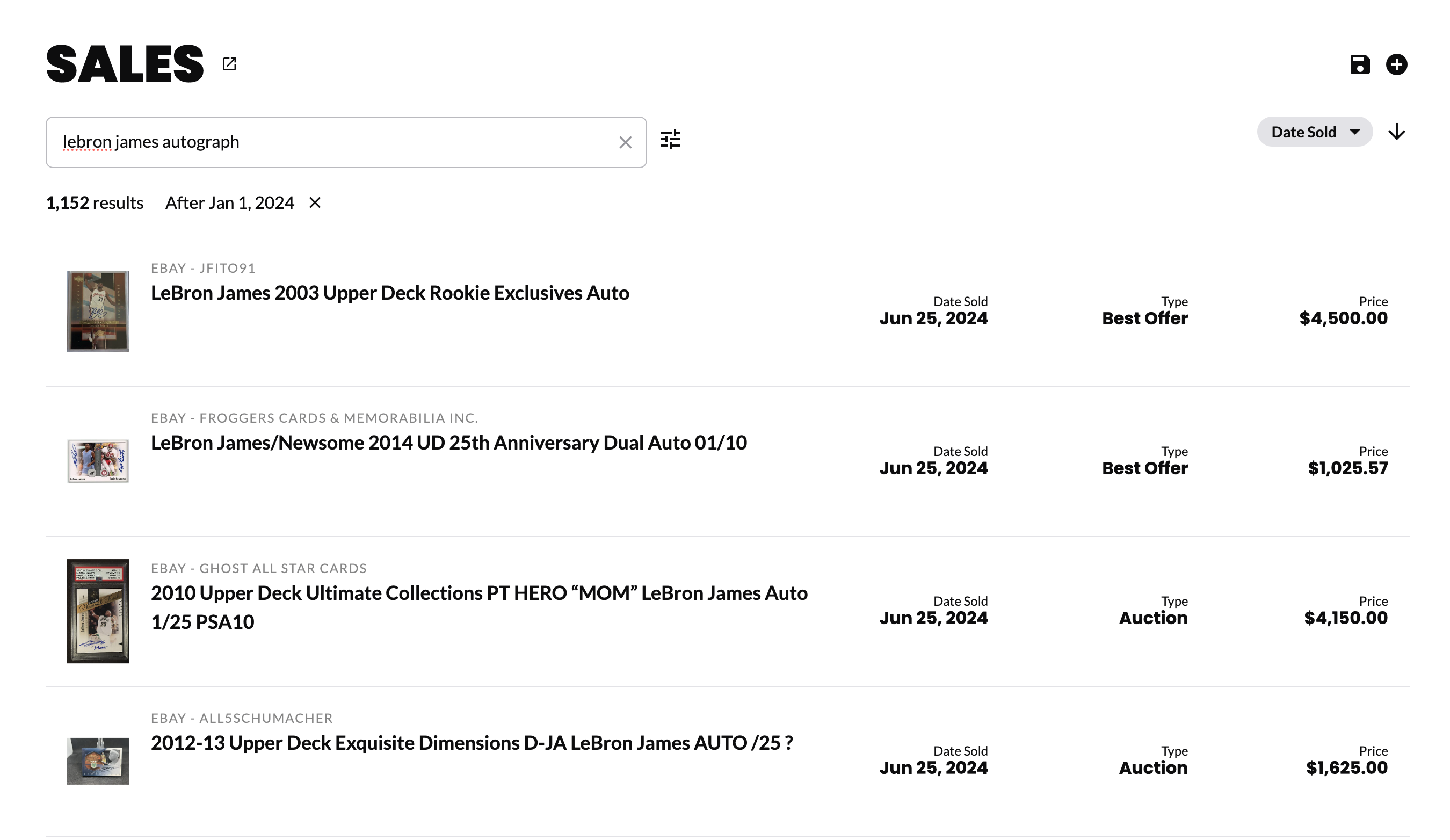Image resolution: width=1450 pixels, height=840 pixels.
Task: Click Best Offer type on the $4,500.00 row
Action: [x=1144, y=318]
